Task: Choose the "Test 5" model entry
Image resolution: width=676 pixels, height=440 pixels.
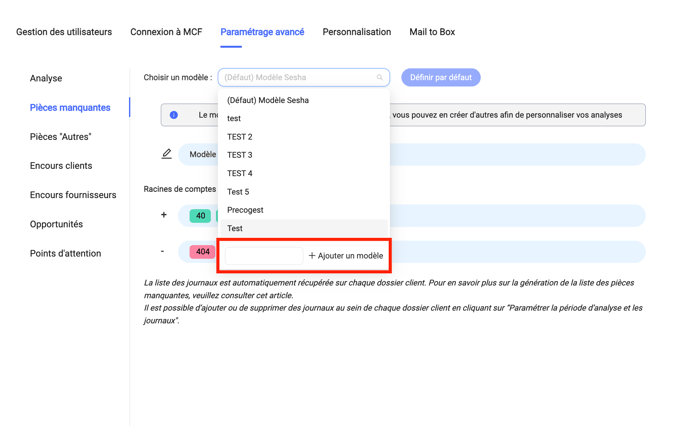Action: coord(238,192)
